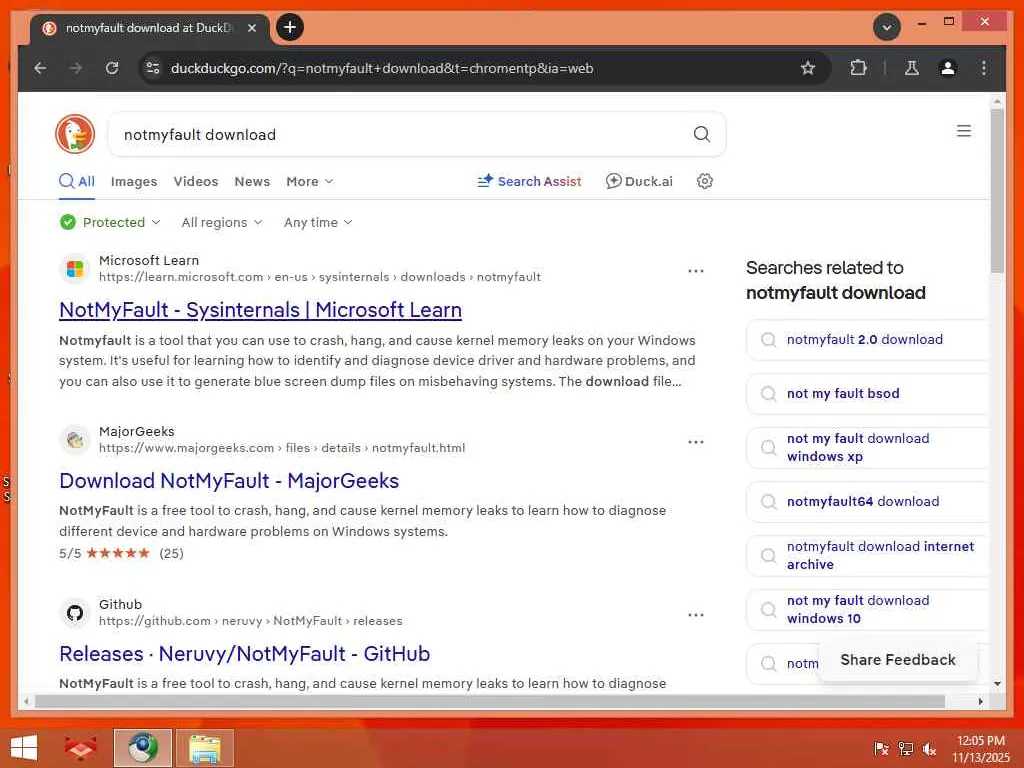Image resolution: width=1024 pixels, height=768 pixels.
Task: Open Chrome Extensions puzzle icon
Action: (858, 68)
